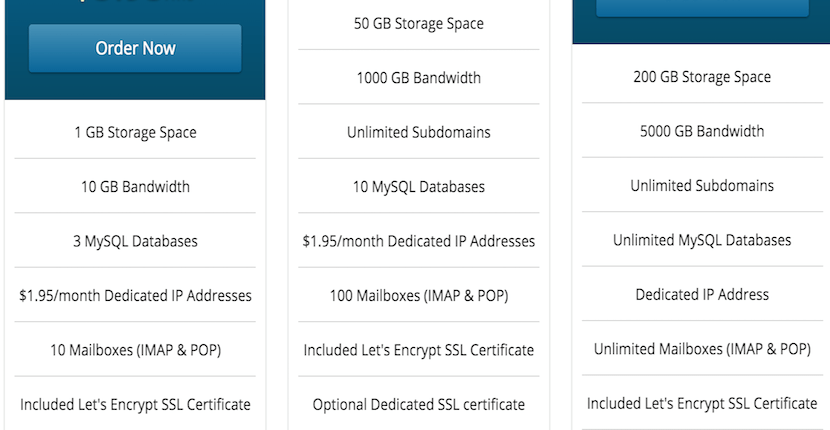Click Let's Encrypt SSL row in 1 GB plan
The width and height of the screenshot is (830, 430).
tap(135, 404)
